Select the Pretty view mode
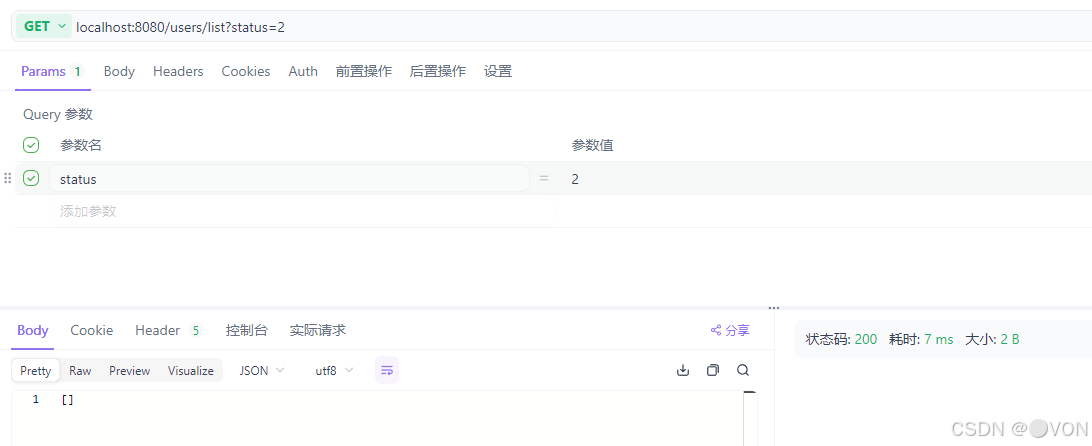1092x446 pixels. pos(36,371)
